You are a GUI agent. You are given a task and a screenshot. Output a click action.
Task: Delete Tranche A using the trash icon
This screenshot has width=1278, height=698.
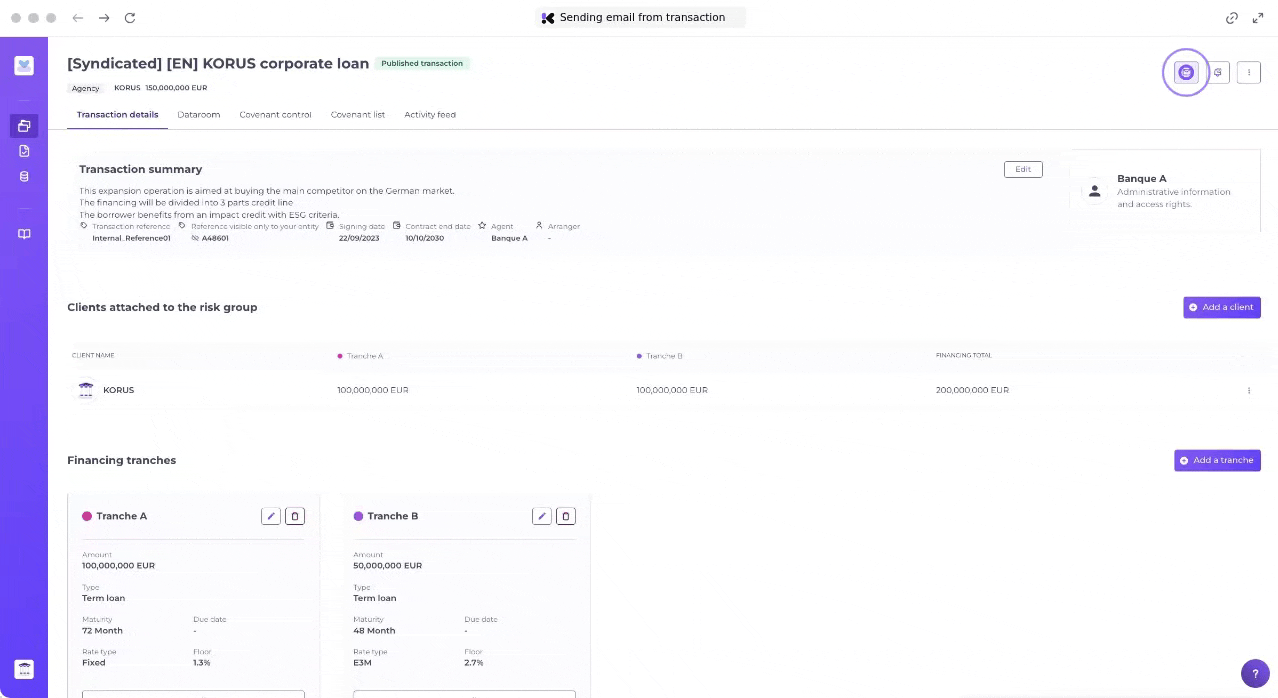(294, 516)
